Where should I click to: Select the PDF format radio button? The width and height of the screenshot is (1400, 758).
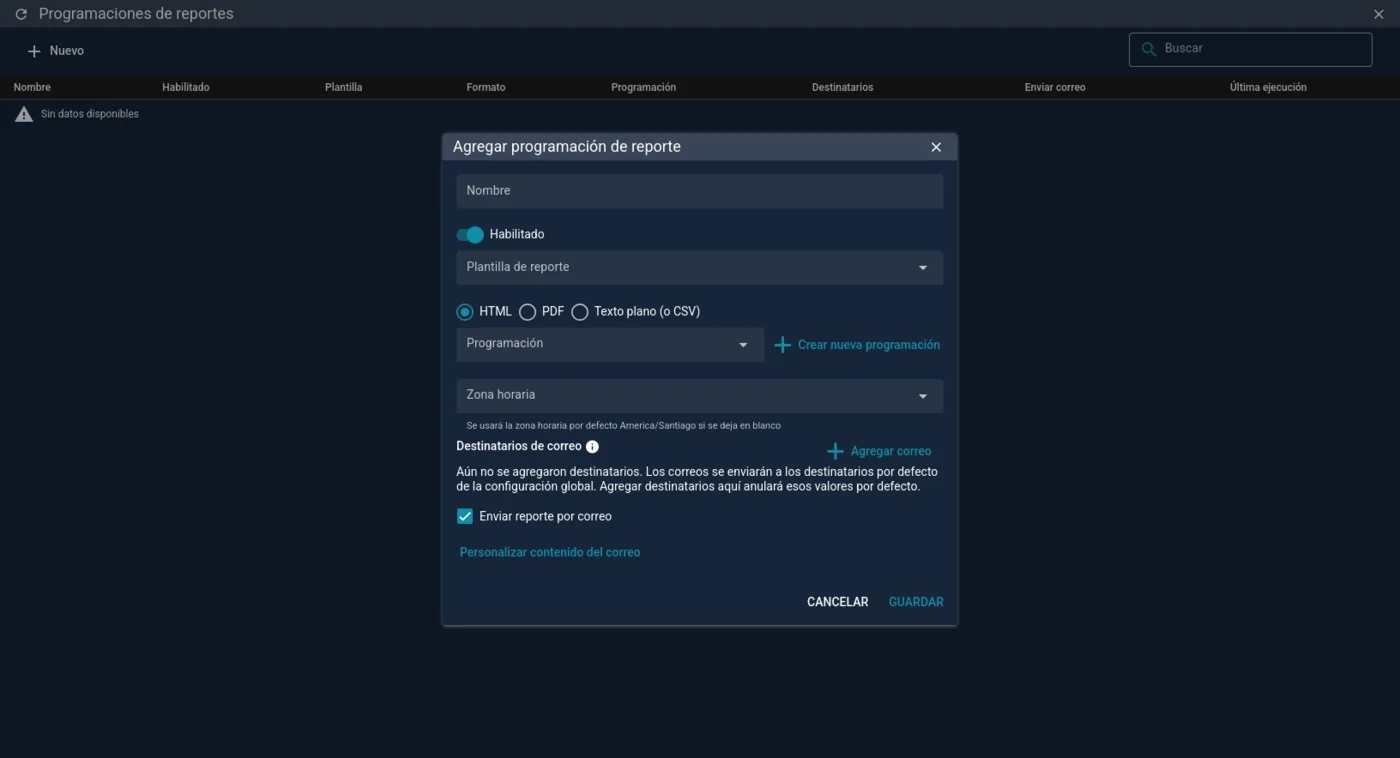tap(527, 312)
